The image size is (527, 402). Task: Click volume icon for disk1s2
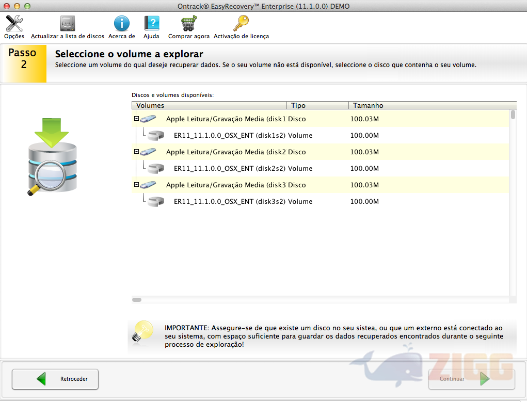pos(156,135)
